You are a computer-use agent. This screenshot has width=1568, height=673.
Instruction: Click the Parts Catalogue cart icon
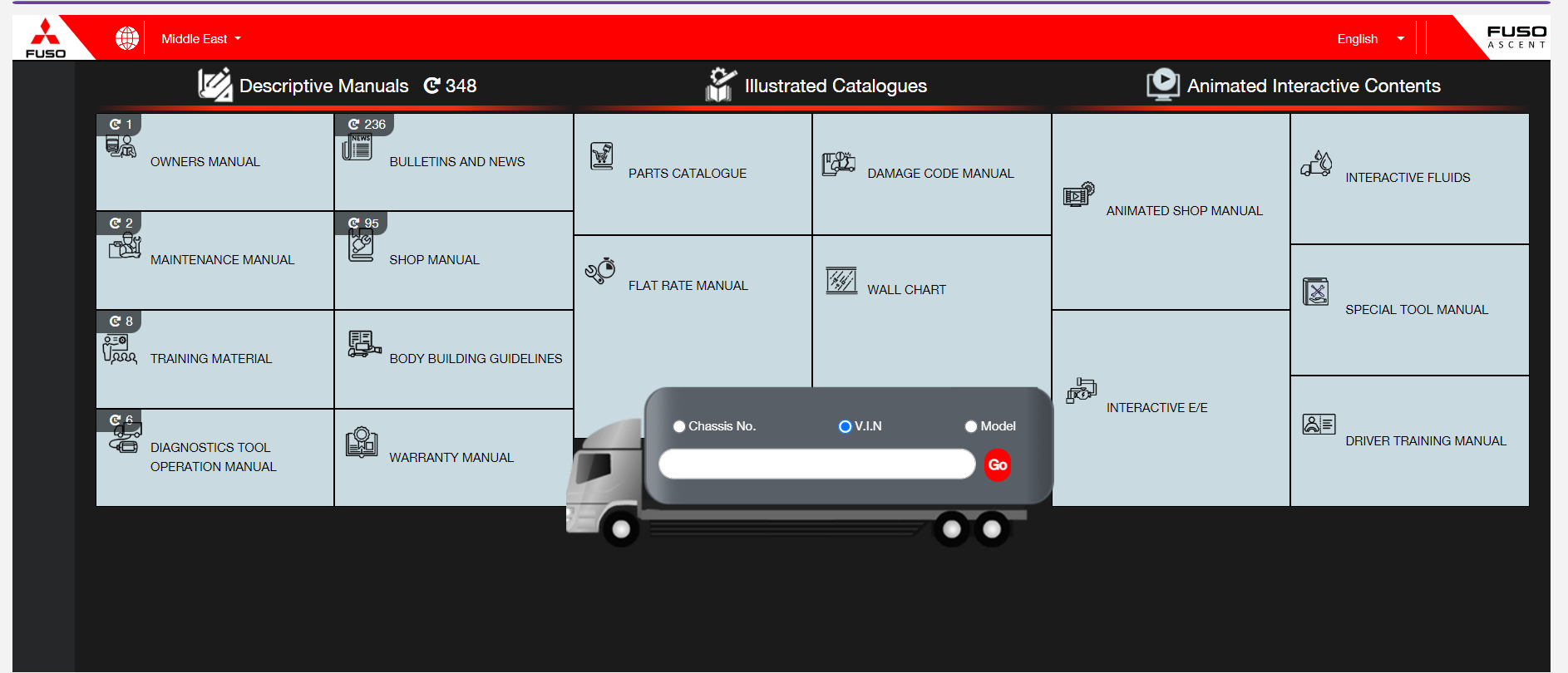[x=602, y=156]
